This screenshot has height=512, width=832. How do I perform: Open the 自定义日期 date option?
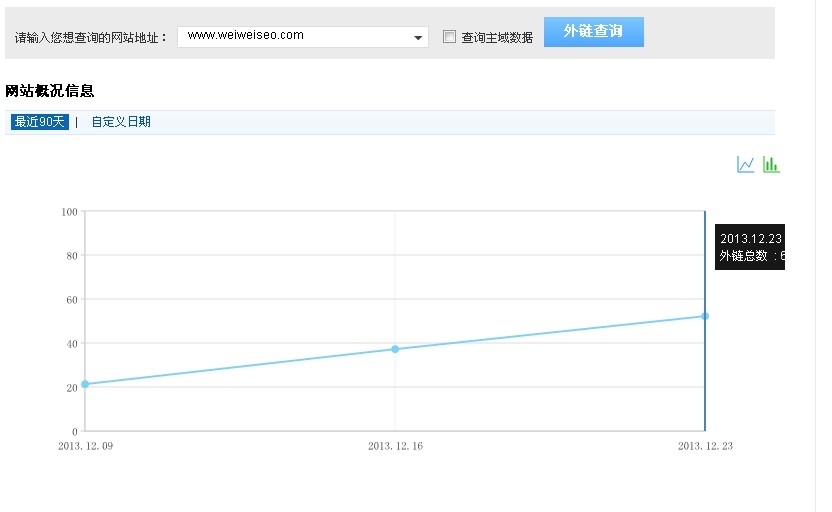[121, 122]
